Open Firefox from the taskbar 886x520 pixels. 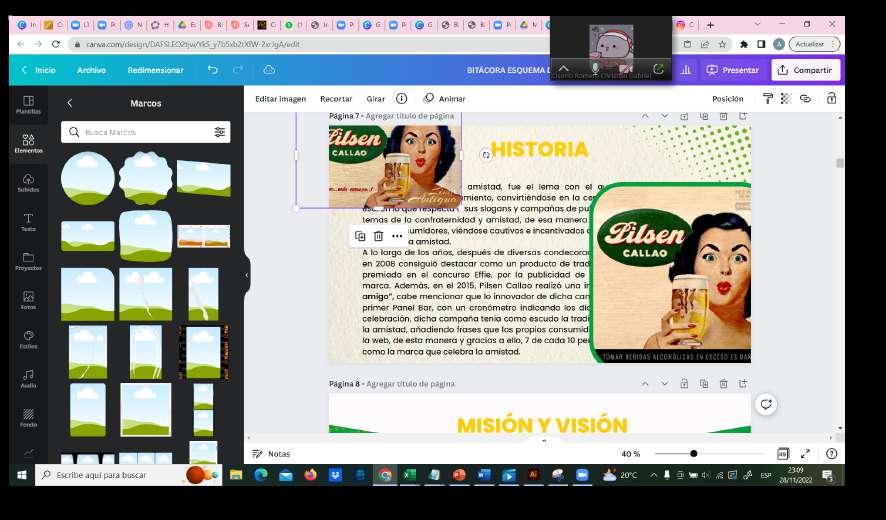pos(310,475)
